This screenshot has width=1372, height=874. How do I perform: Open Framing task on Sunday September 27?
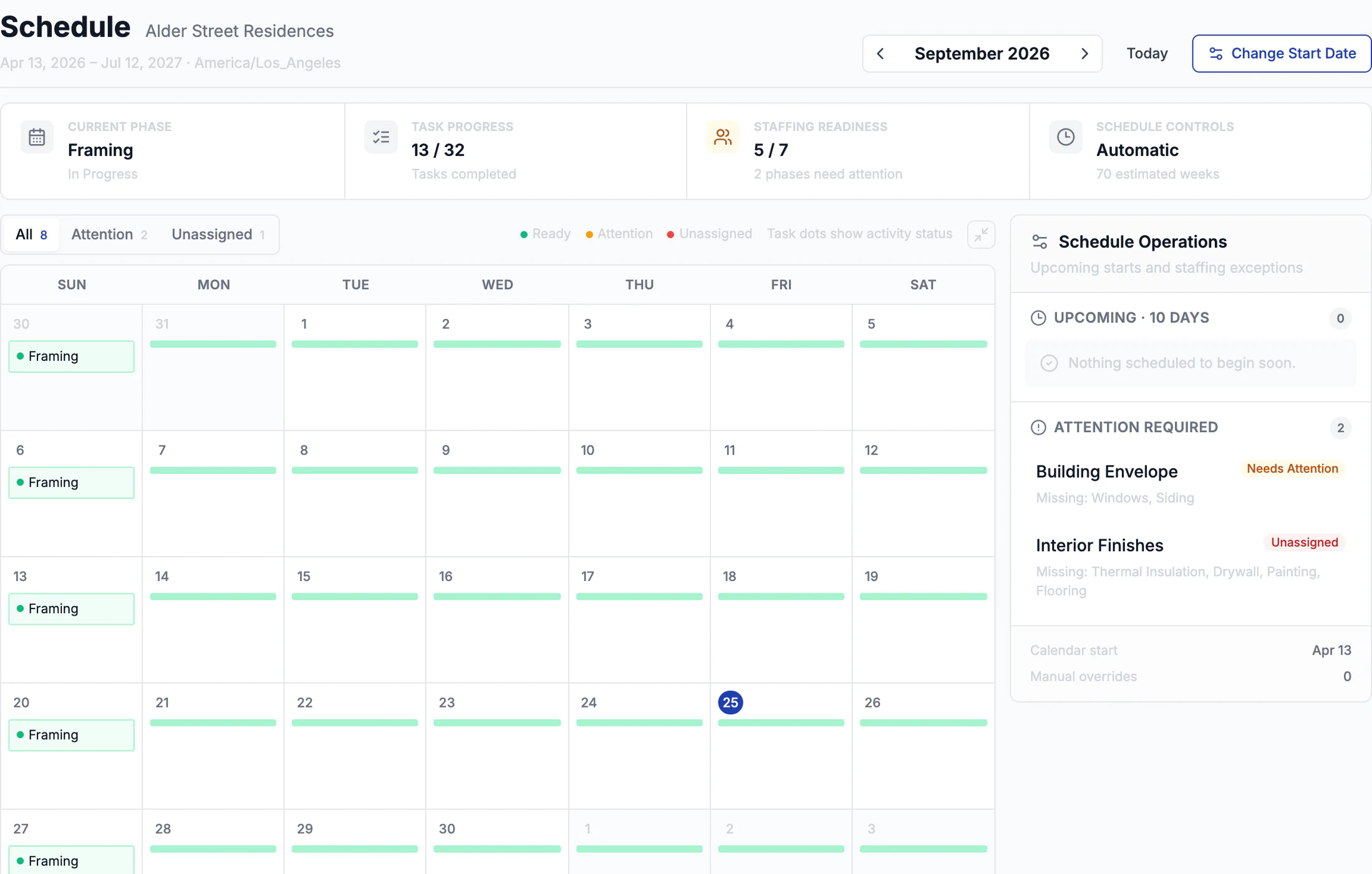[x=71, y=860]
